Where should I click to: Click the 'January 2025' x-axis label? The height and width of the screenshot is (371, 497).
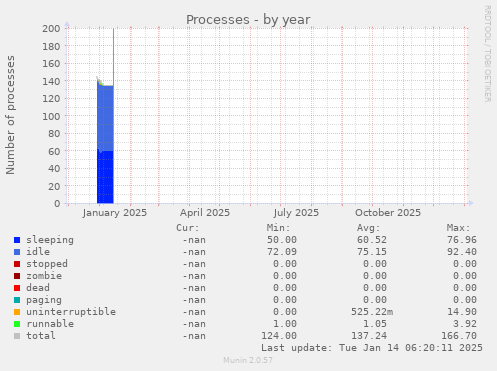click(115, 213)
